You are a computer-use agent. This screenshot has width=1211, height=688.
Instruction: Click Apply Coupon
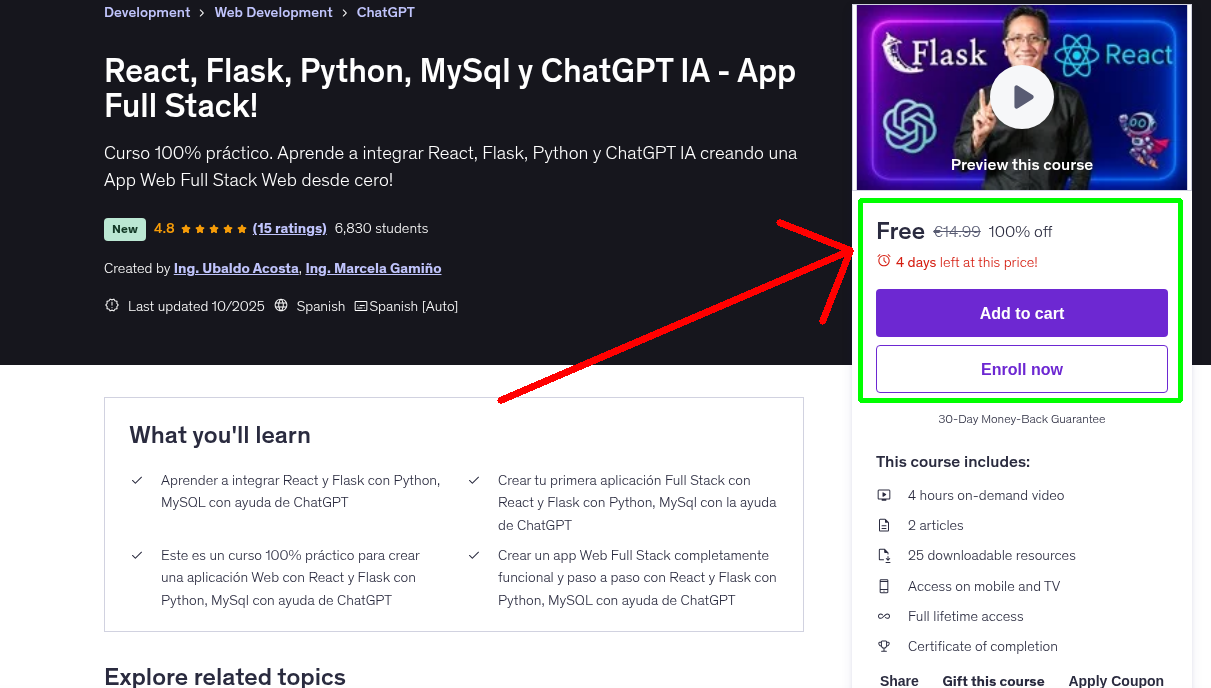tap(1116, 680)
